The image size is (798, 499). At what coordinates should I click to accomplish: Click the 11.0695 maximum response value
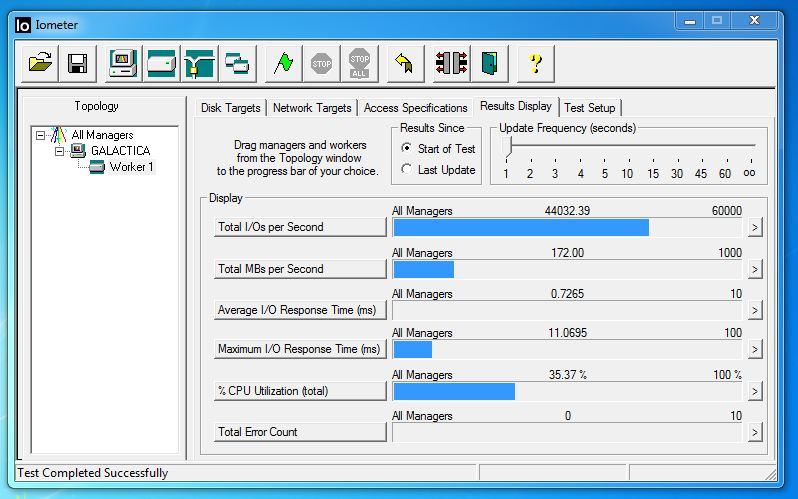click(x=567, y=333)
